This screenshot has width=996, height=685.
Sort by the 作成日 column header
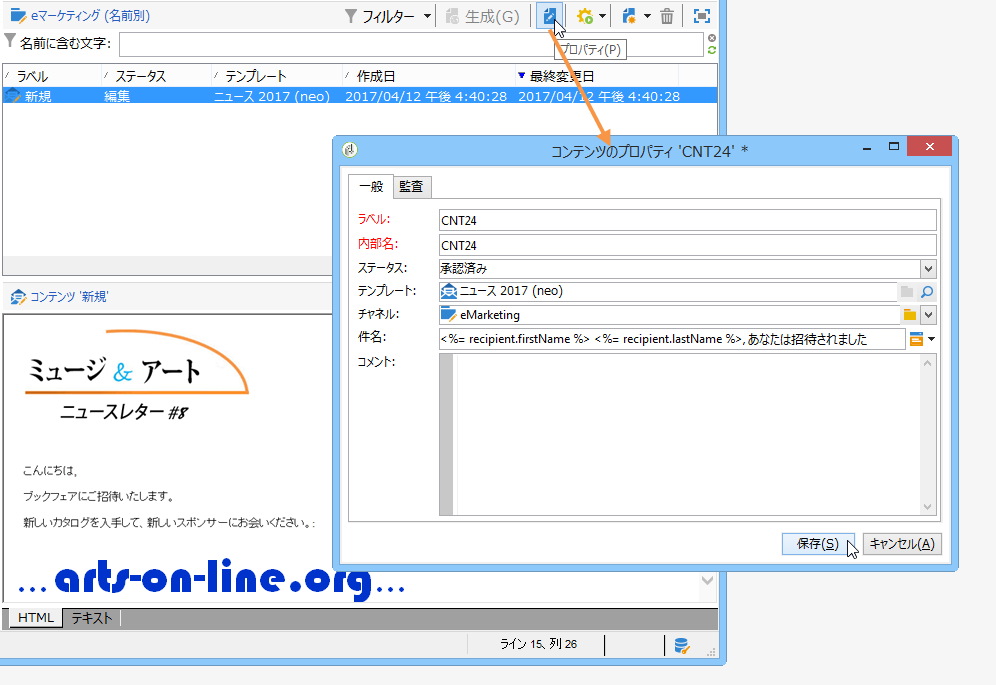(429, 76)
